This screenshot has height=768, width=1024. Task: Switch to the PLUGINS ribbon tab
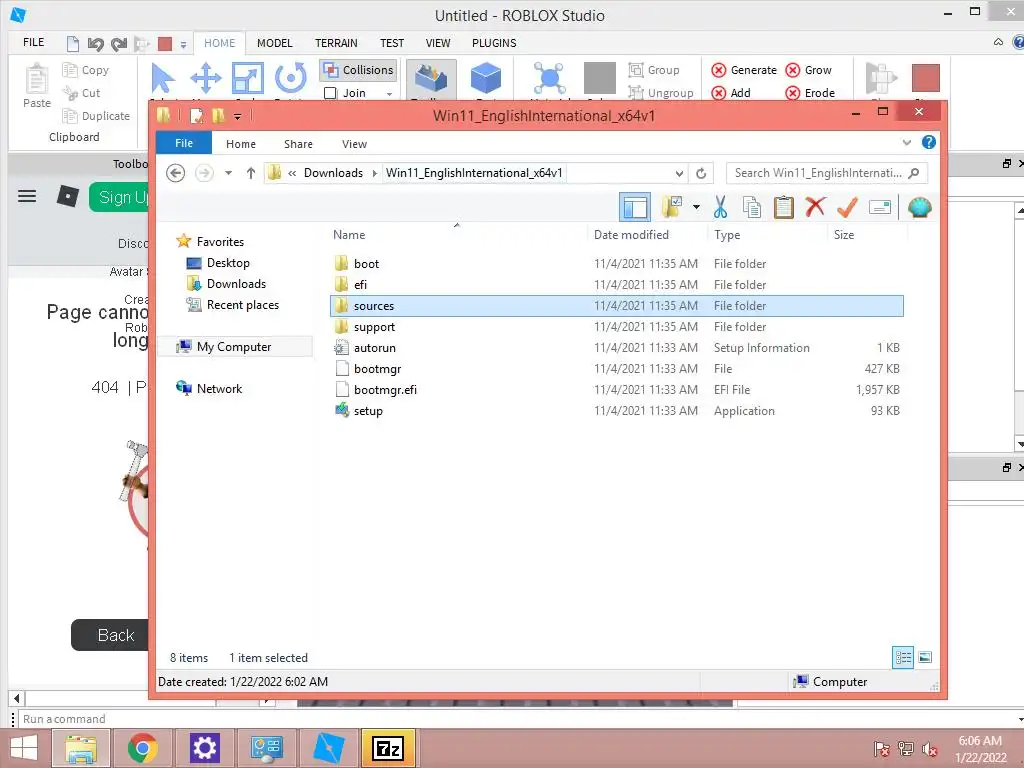point(494,43)
